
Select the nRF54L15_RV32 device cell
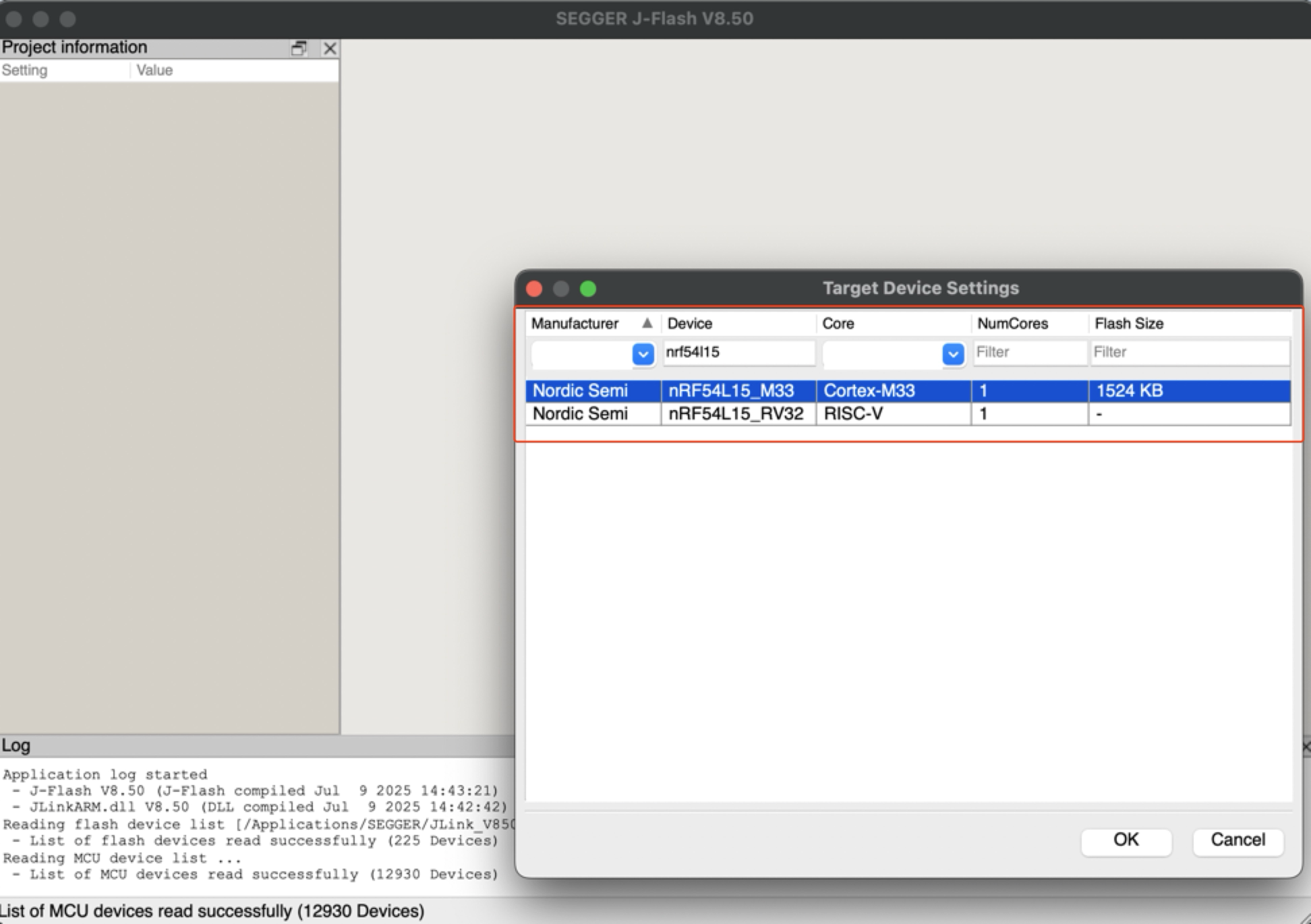tap(738, 414)
